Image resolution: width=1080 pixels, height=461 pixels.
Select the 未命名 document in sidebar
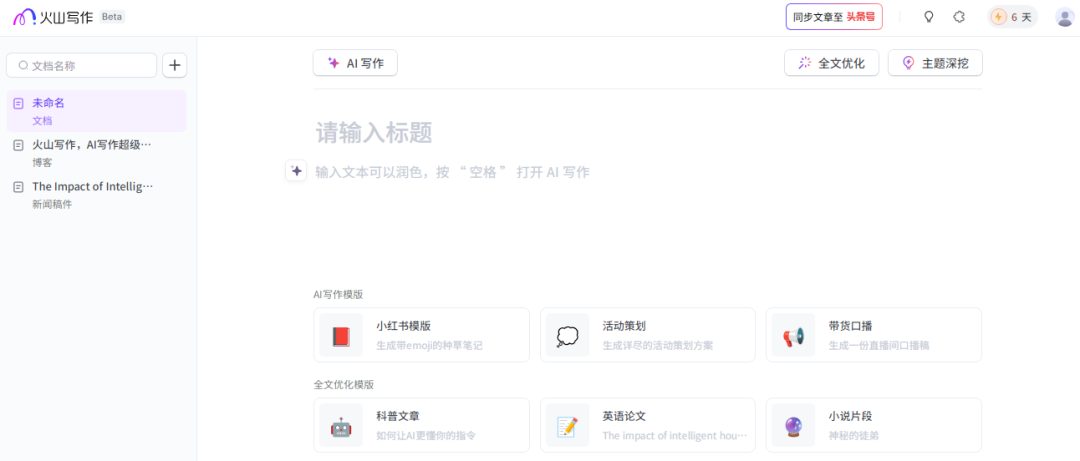coord(96,111)
